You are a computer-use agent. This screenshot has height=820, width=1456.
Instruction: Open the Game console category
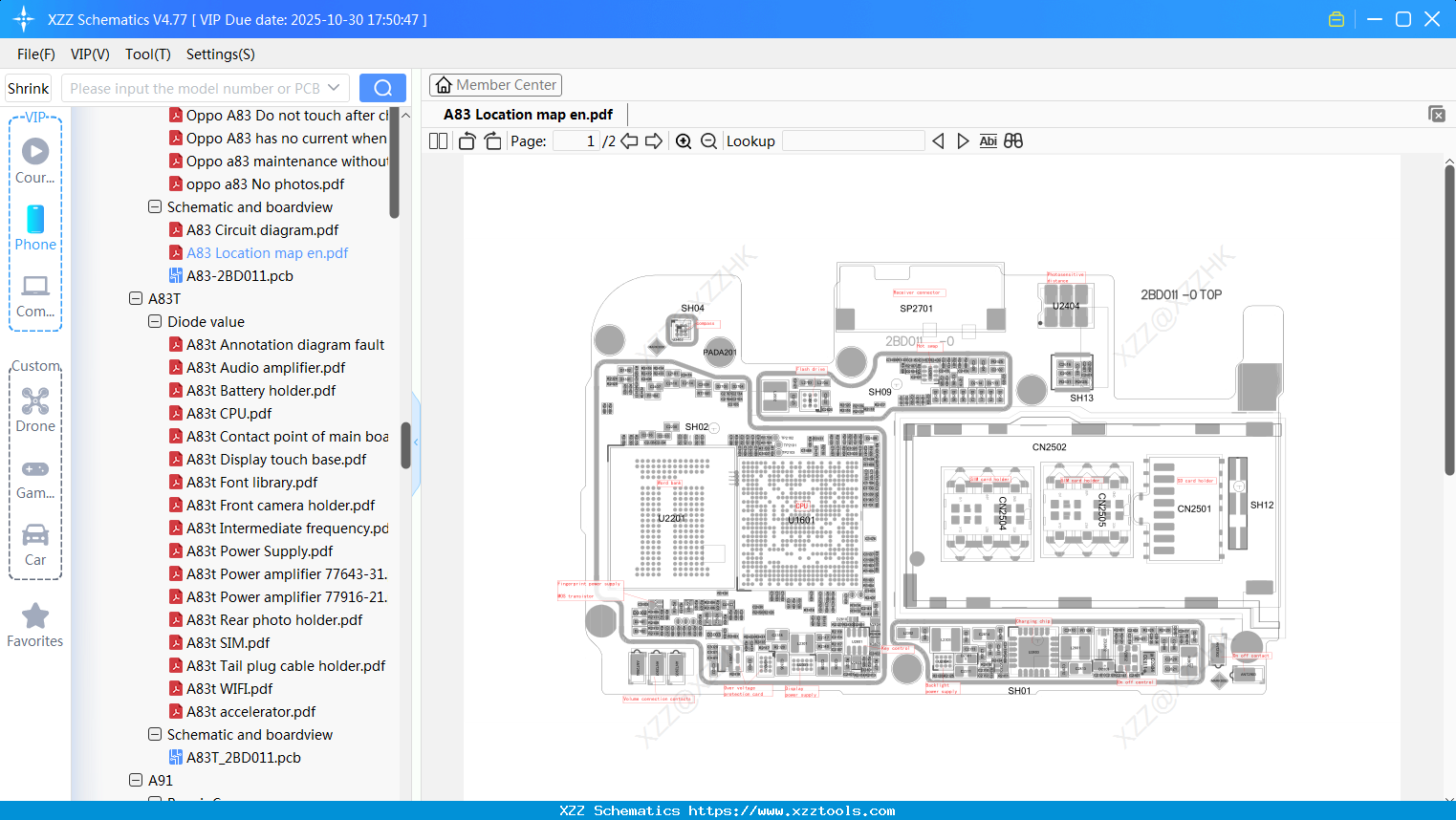coord(35,479)
